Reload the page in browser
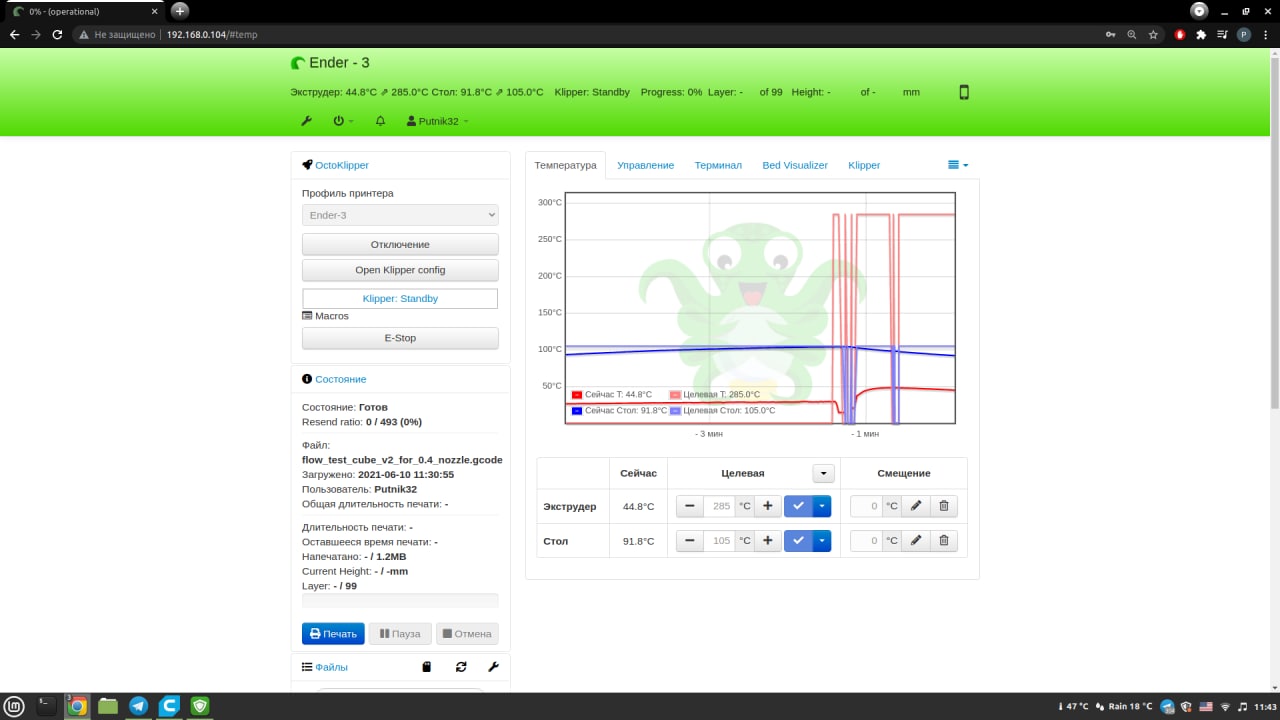The height and width of the screenshot is (720, 1280). (57, 34)
